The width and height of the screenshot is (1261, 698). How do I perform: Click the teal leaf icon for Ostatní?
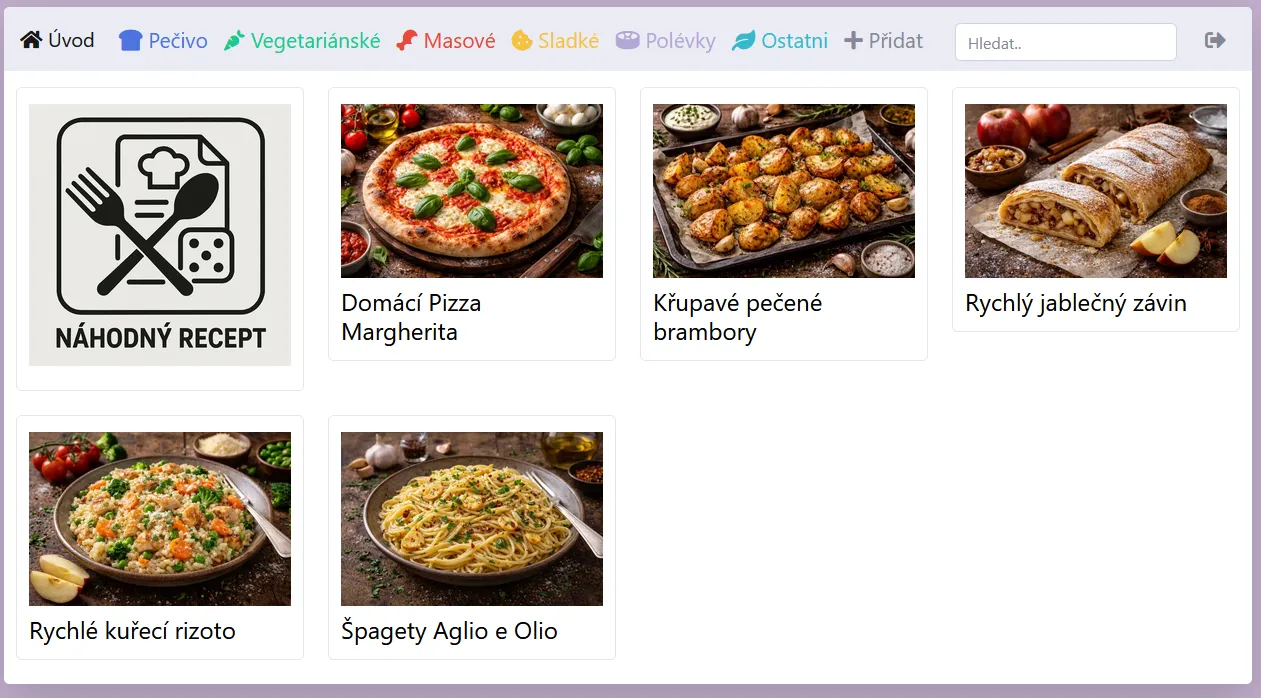coord(743,41)
